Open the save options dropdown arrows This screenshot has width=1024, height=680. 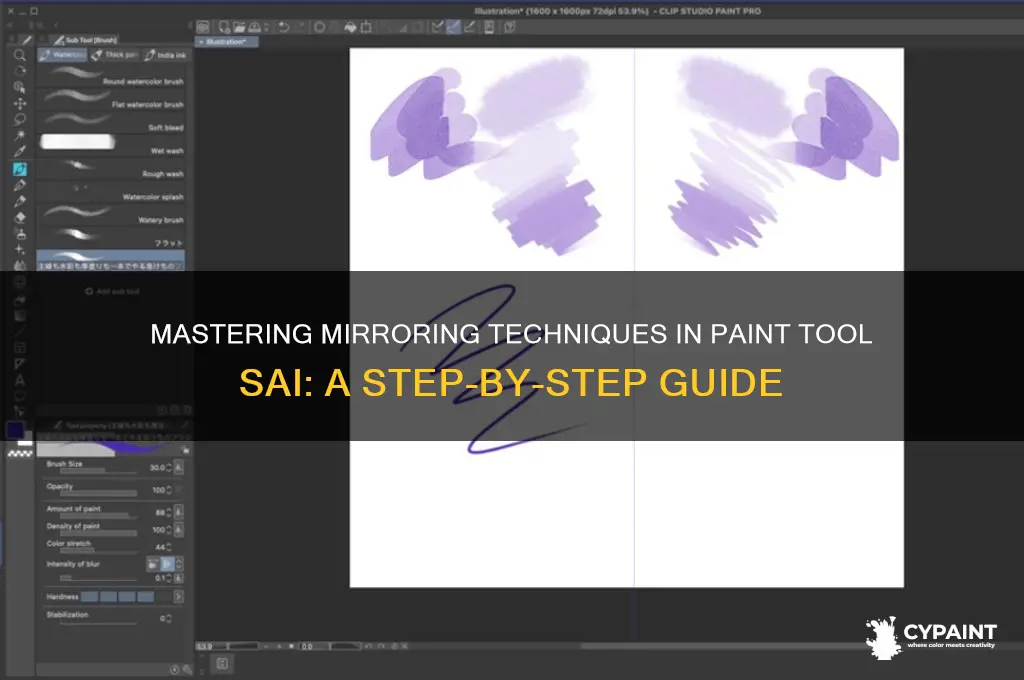(x=267, y=27)
